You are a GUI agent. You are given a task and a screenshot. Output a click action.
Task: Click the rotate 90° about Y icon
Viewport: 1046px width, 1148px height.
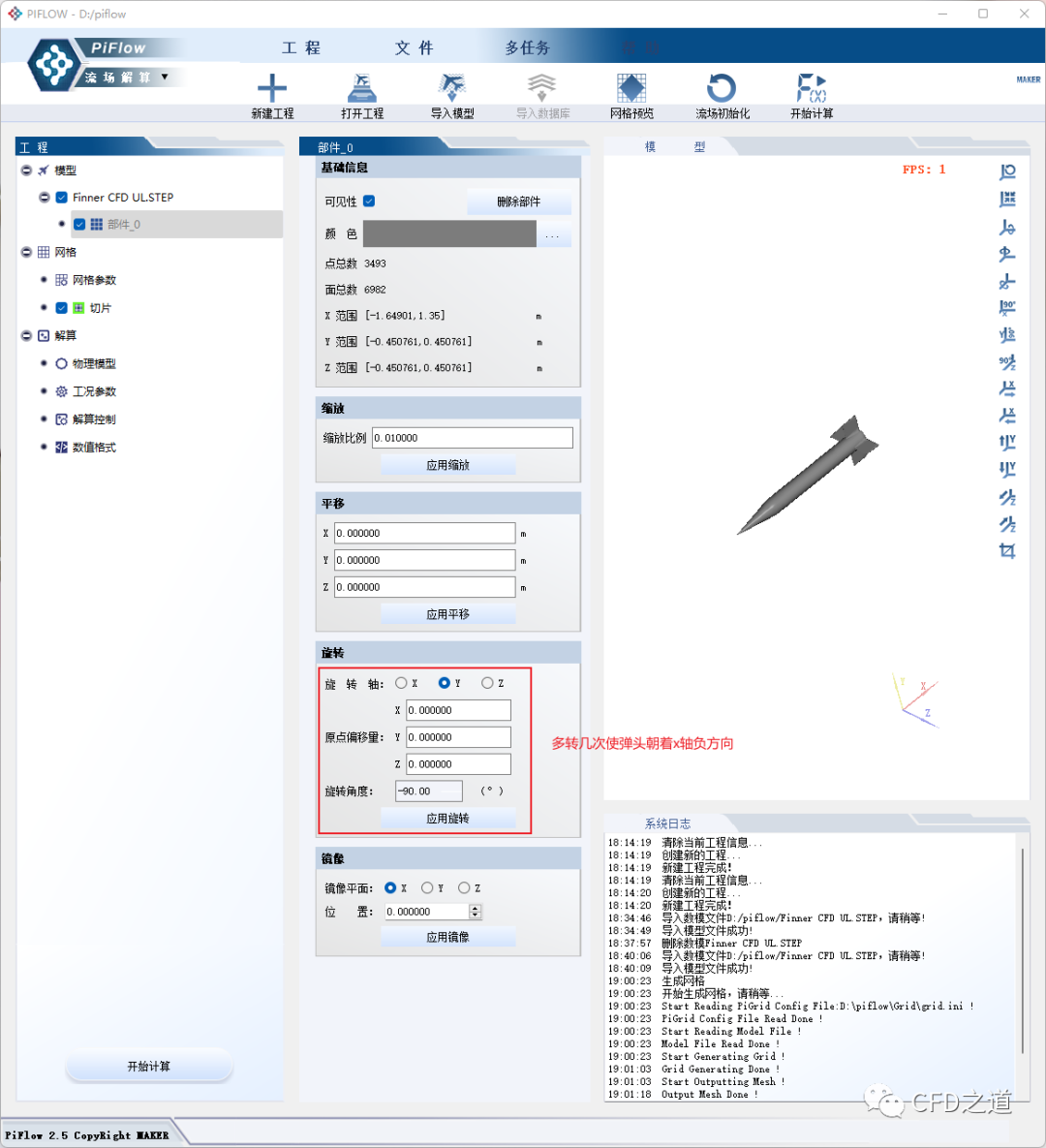pos(1007,334)
